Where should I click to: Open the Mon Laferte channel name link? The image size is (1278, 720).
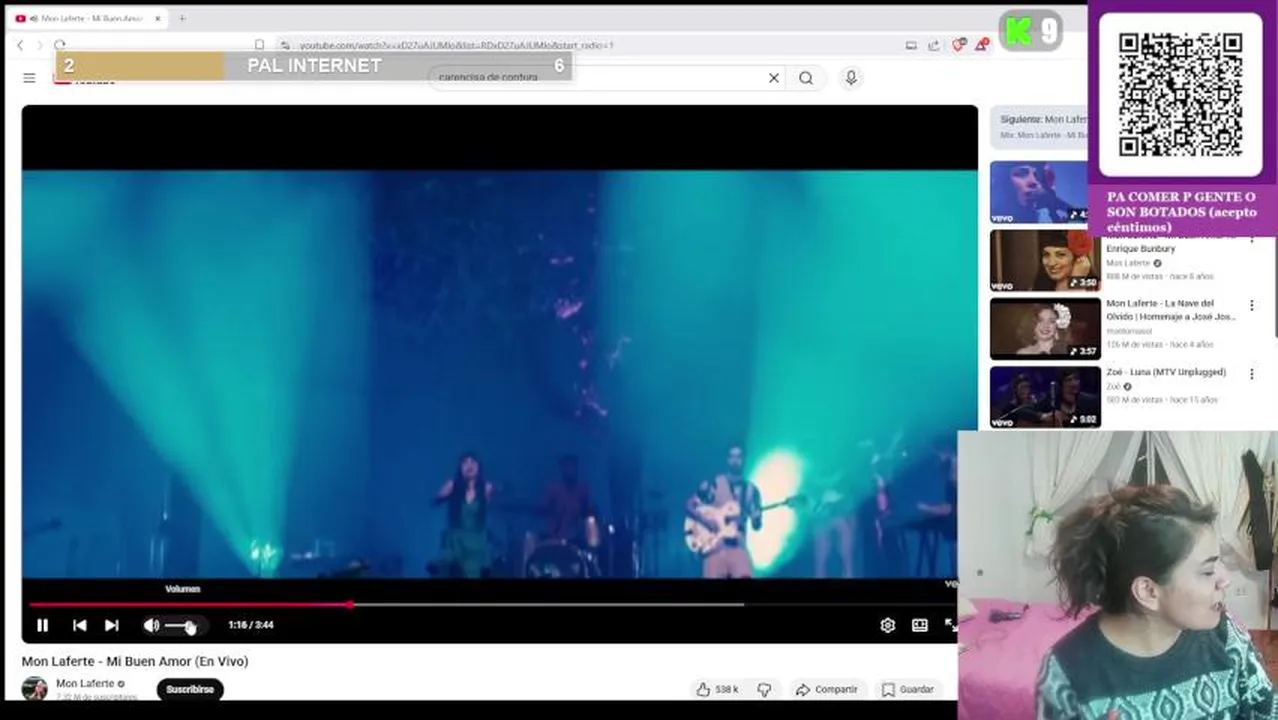coord(85,683)
